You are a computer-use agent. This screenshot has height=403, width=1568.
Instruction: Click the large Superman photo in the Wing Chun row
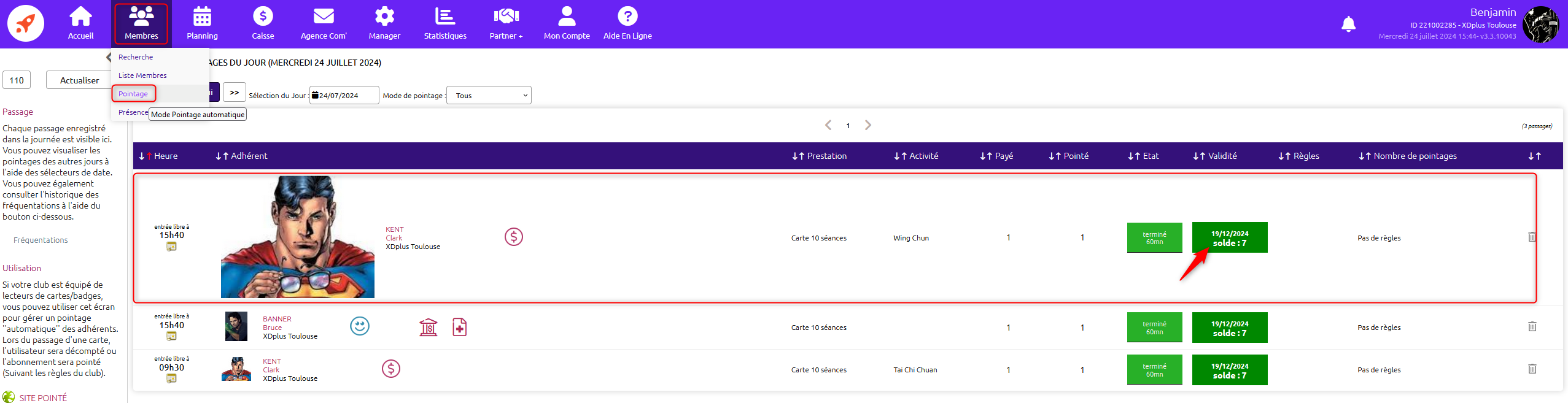(x=298, y=237)
